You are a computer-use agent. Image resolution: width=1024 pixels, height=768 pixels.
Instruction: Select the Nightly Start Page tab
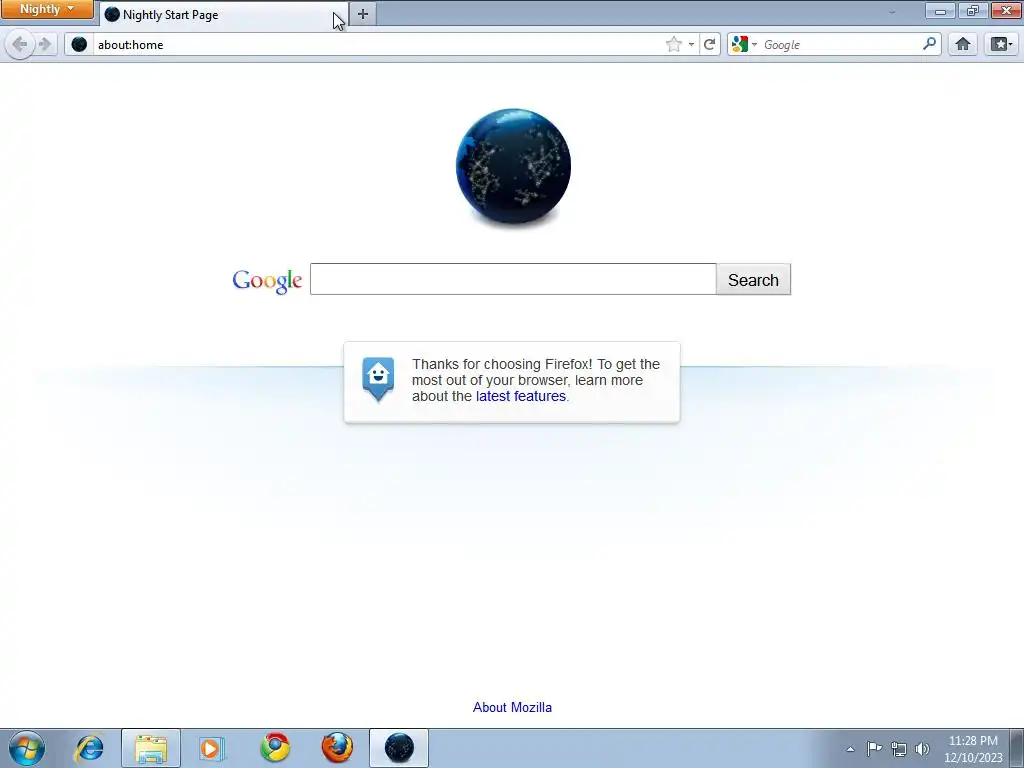224,14
